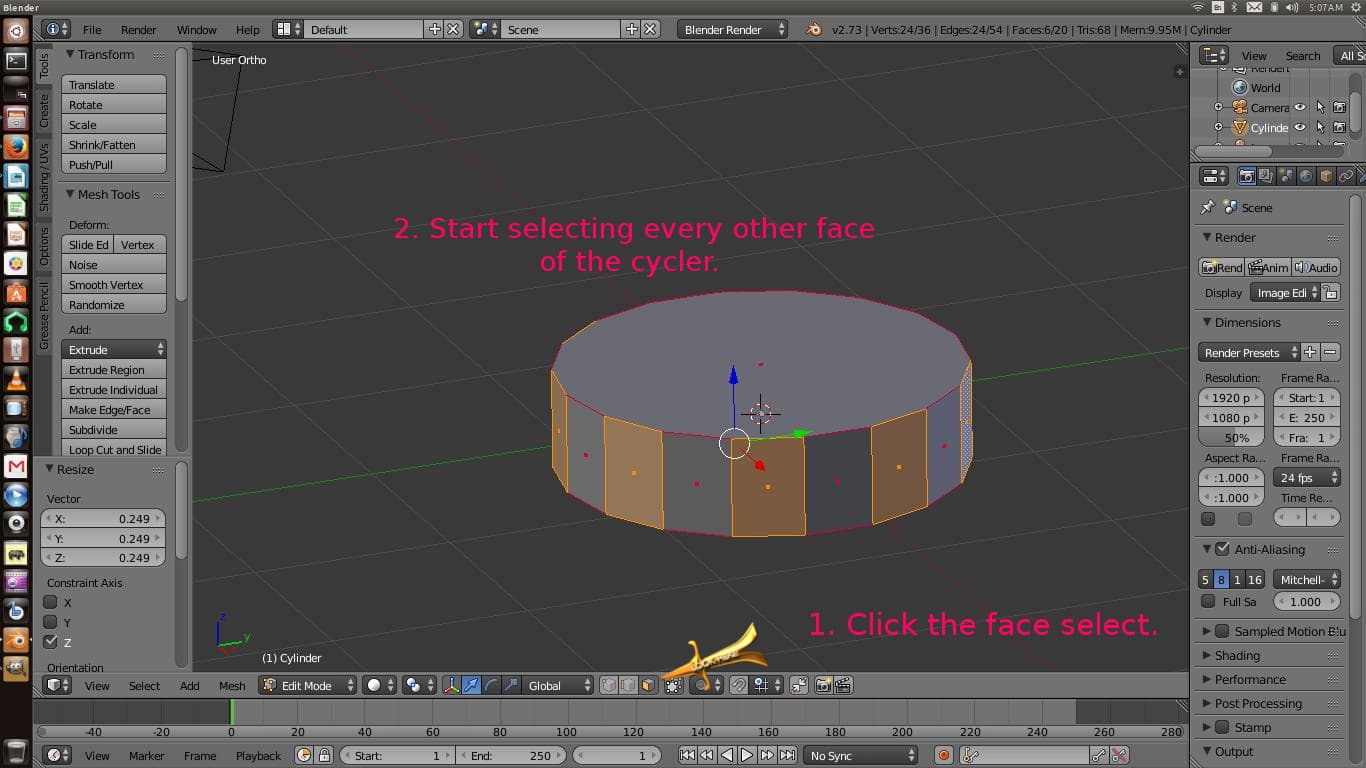
Task: Open the Select menu in the 3D view
Action: [x=144, y=685]
